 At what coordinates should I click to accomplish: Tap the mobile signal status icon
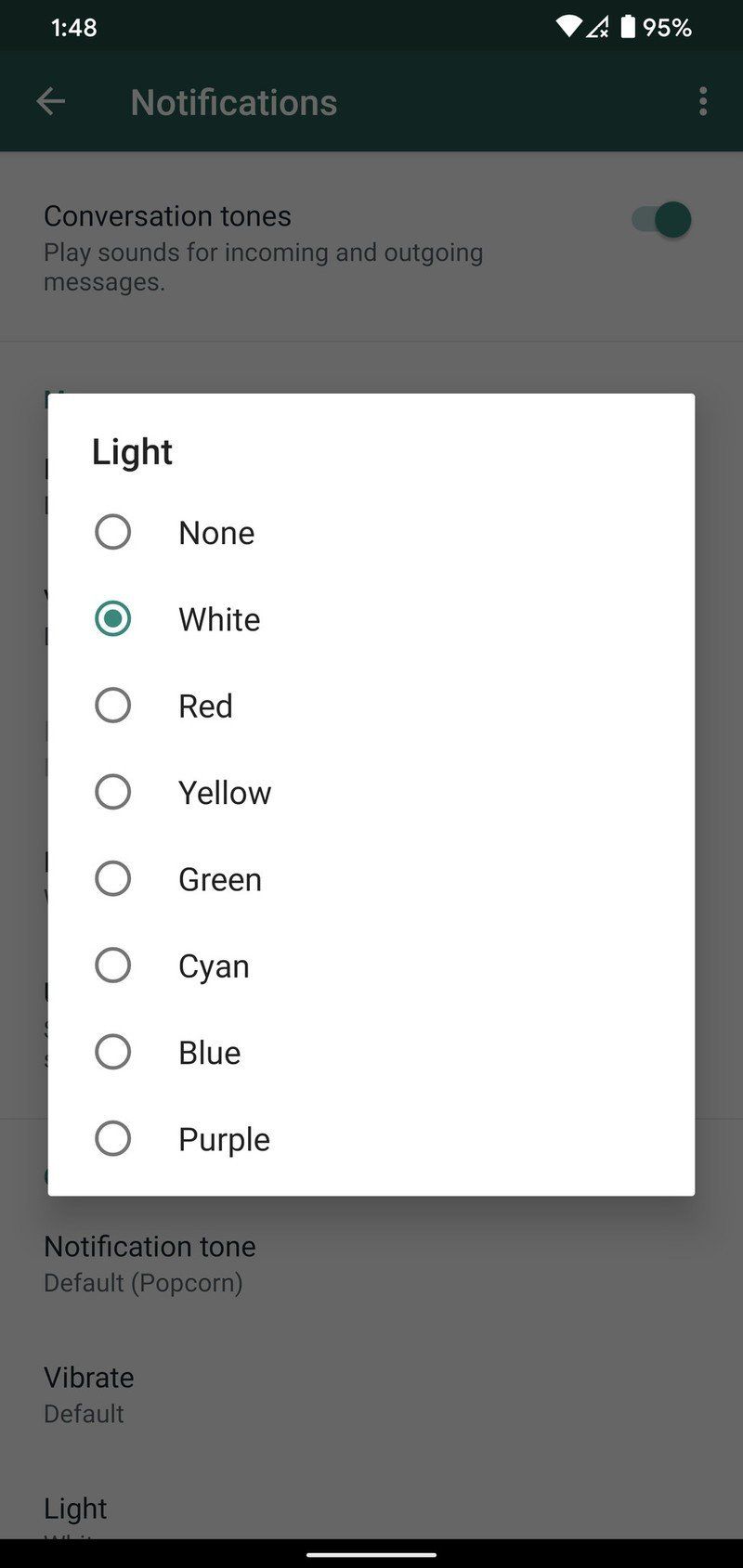tap(597, 27)
